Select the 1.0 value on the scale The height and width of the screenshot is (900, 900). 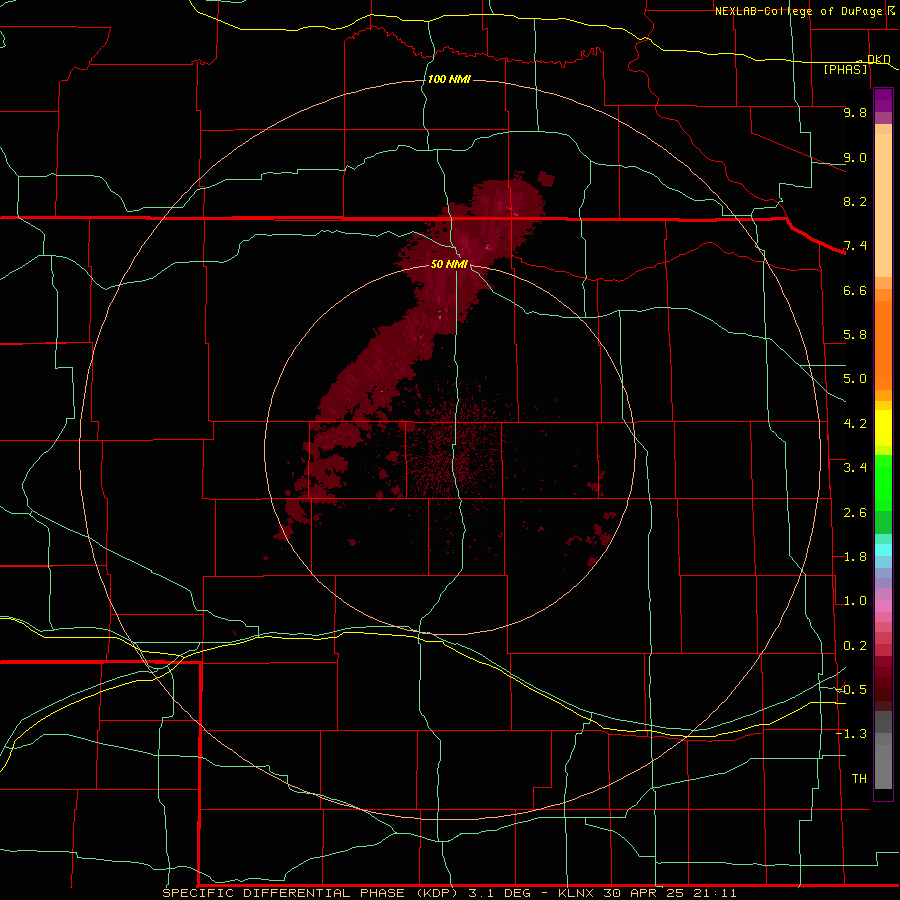(855, 601)
